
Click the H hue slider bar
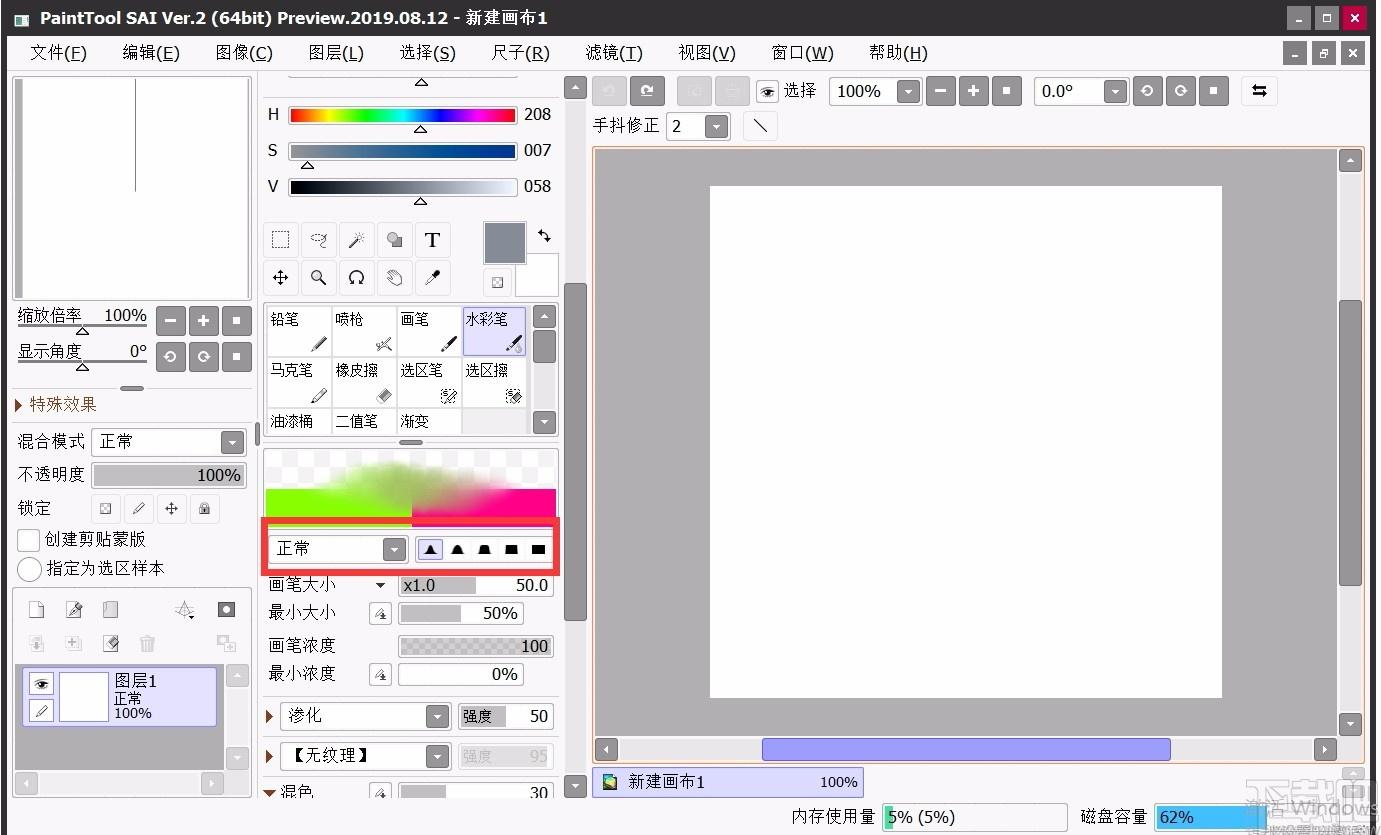[403, 115]
